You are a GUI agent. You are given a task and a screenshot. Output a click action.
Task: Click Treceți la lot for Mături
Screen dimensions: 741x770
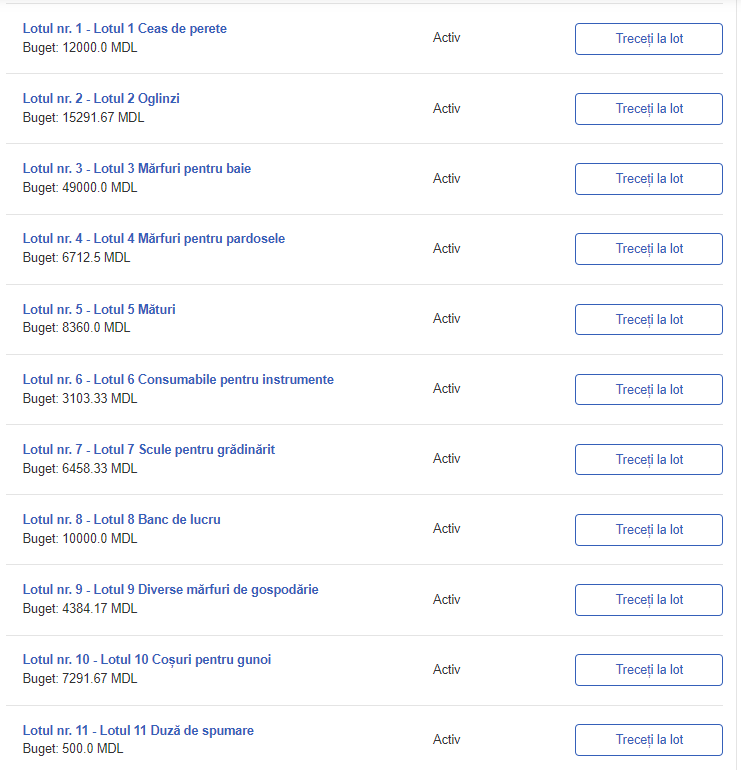pos(649,320)
